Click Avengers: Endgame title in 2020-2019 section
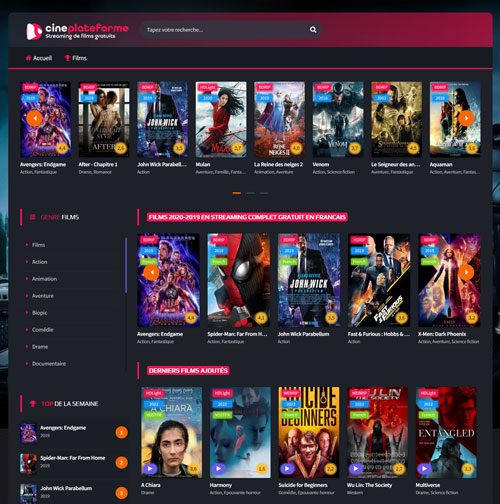Image resolution: width=500 pixels, height=504 pixels. [160, 334]
